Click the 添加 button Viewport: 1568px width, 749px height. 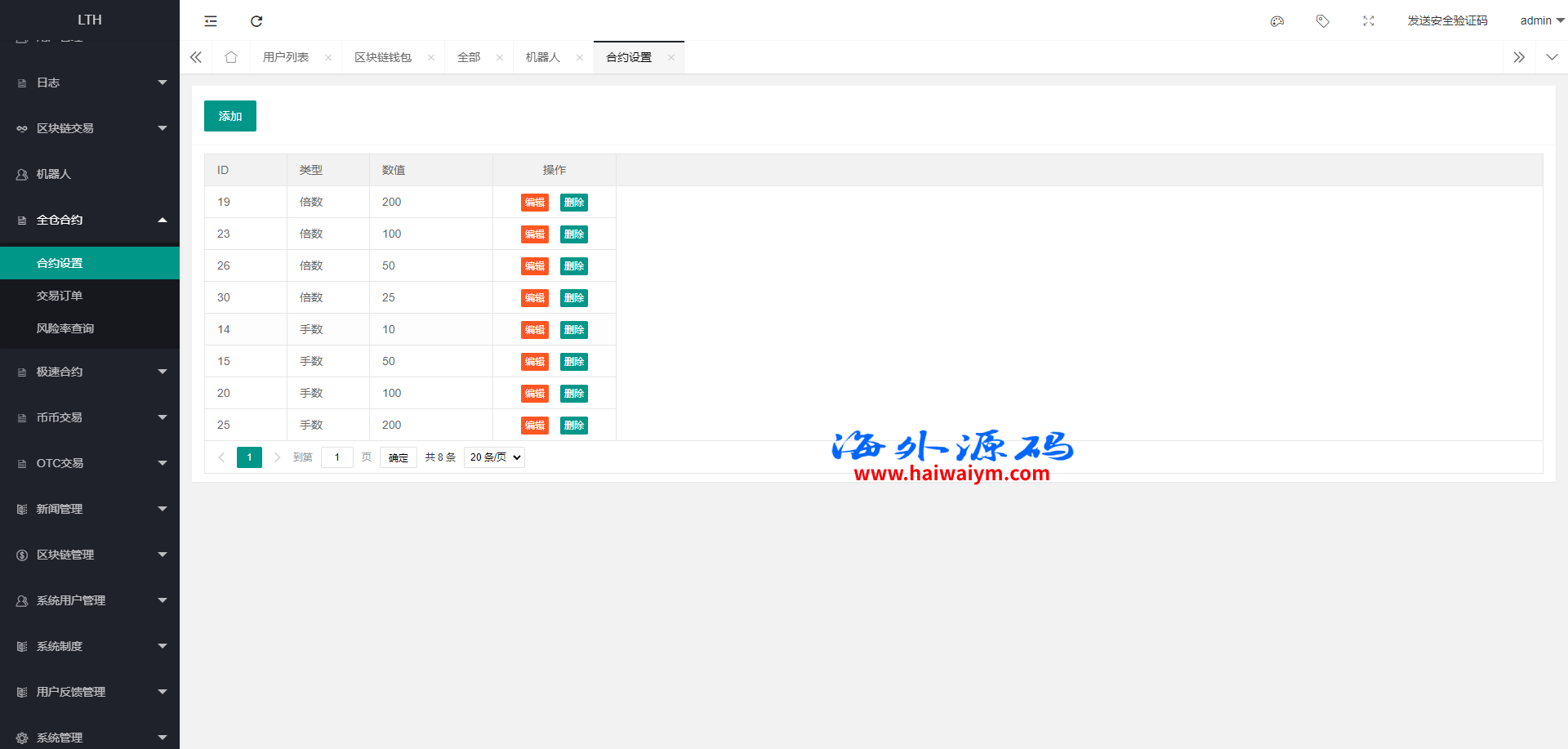pyautogui.click(x=230, y=116)
